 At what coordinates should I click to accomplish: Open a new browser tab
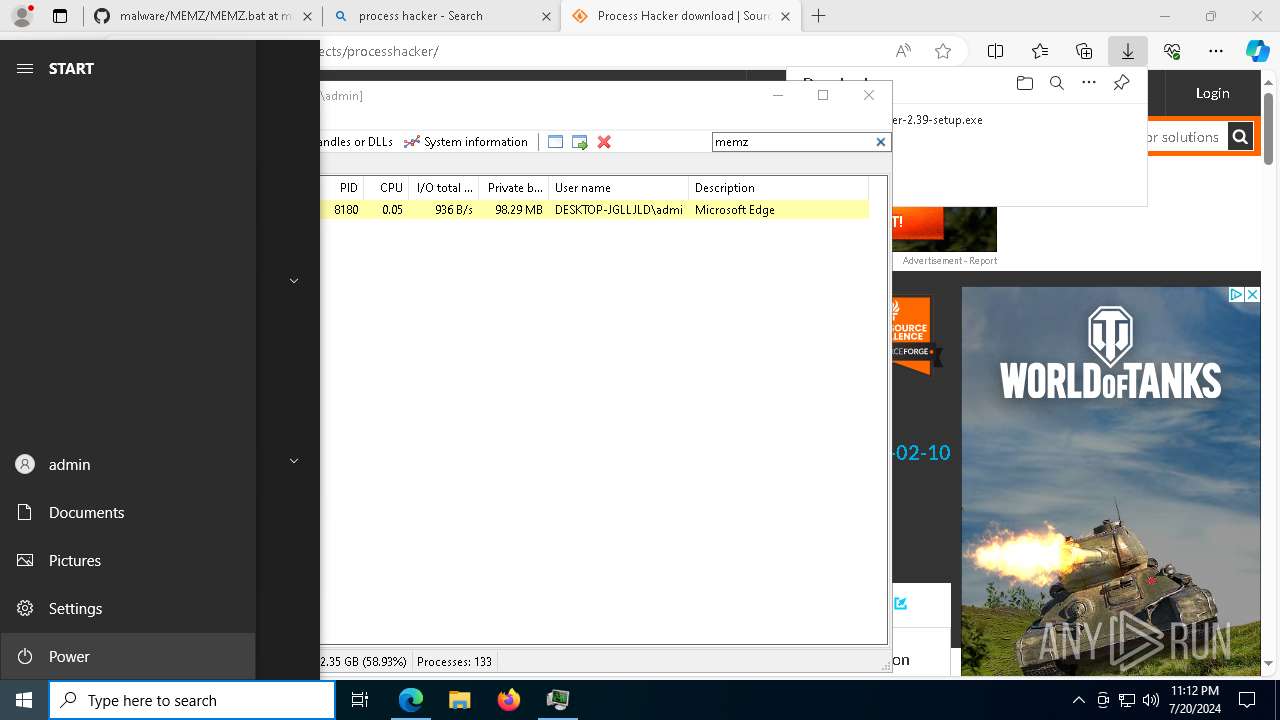818,16
